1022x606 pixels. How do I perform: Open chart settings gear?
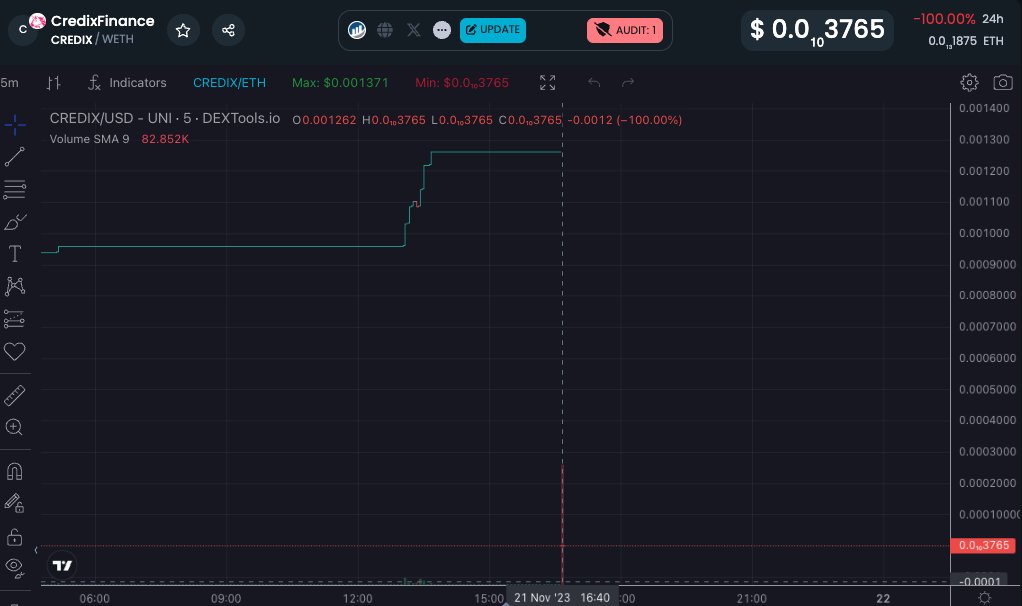[x=969, y=83]
